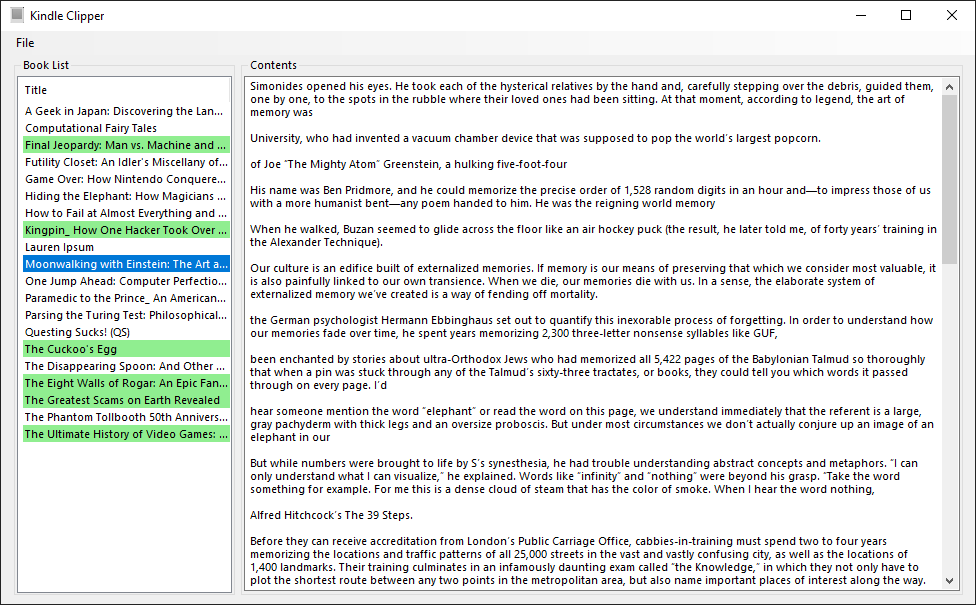Click the 'Simonides opened his eyes' clipping
The image size is (976, 605).
tap(592, 100)
